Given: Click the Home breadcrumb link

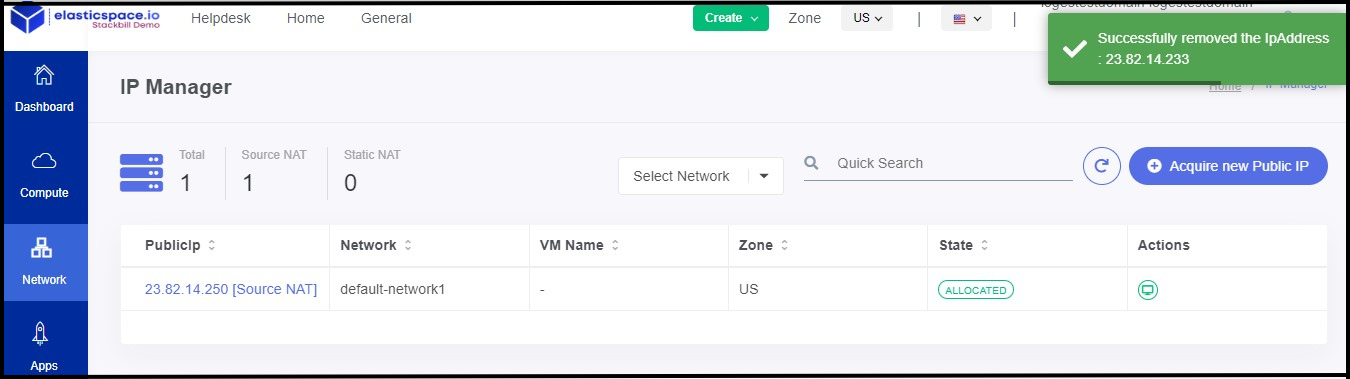Looking at the screenshot, I should tap(1225, 86).
